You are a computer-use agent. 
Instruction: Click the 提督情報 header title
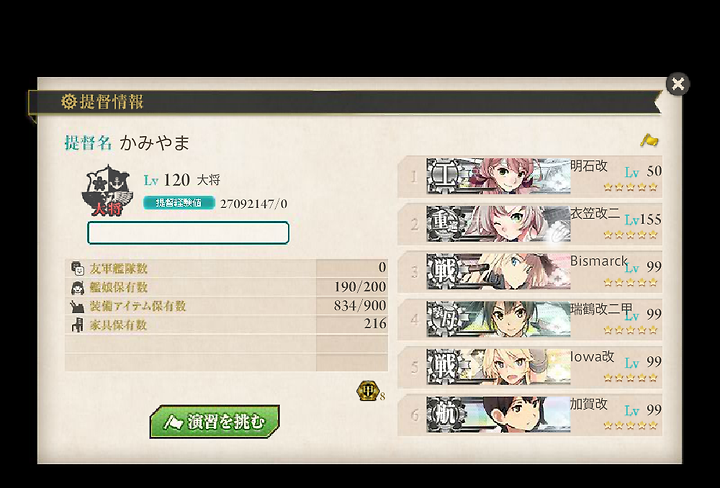coord(112,101)
